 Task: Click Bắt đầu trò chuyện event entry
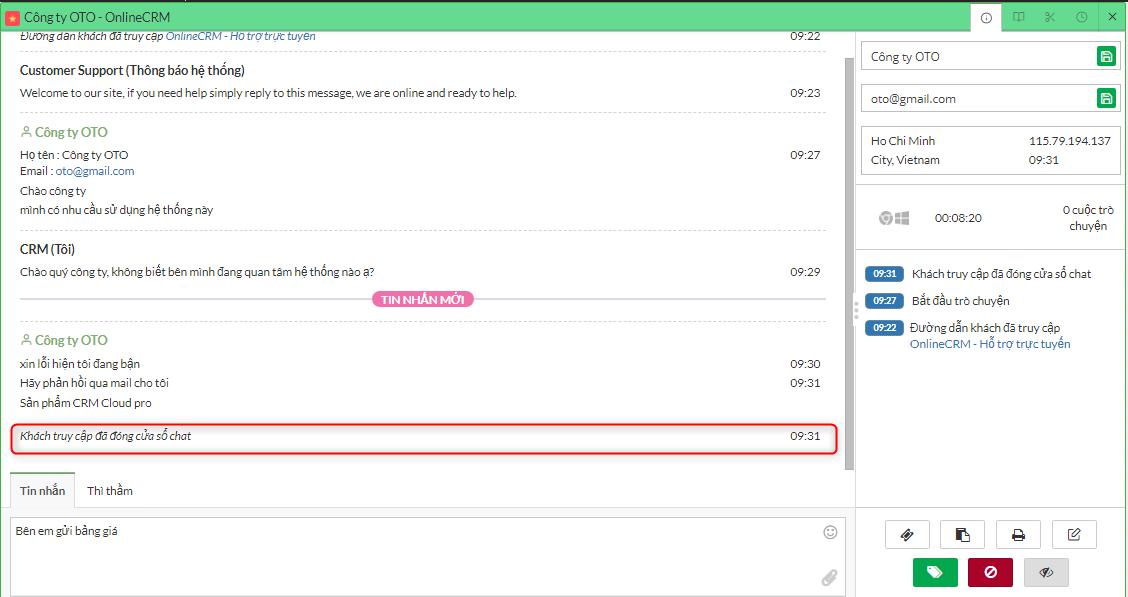pos(960,301)
